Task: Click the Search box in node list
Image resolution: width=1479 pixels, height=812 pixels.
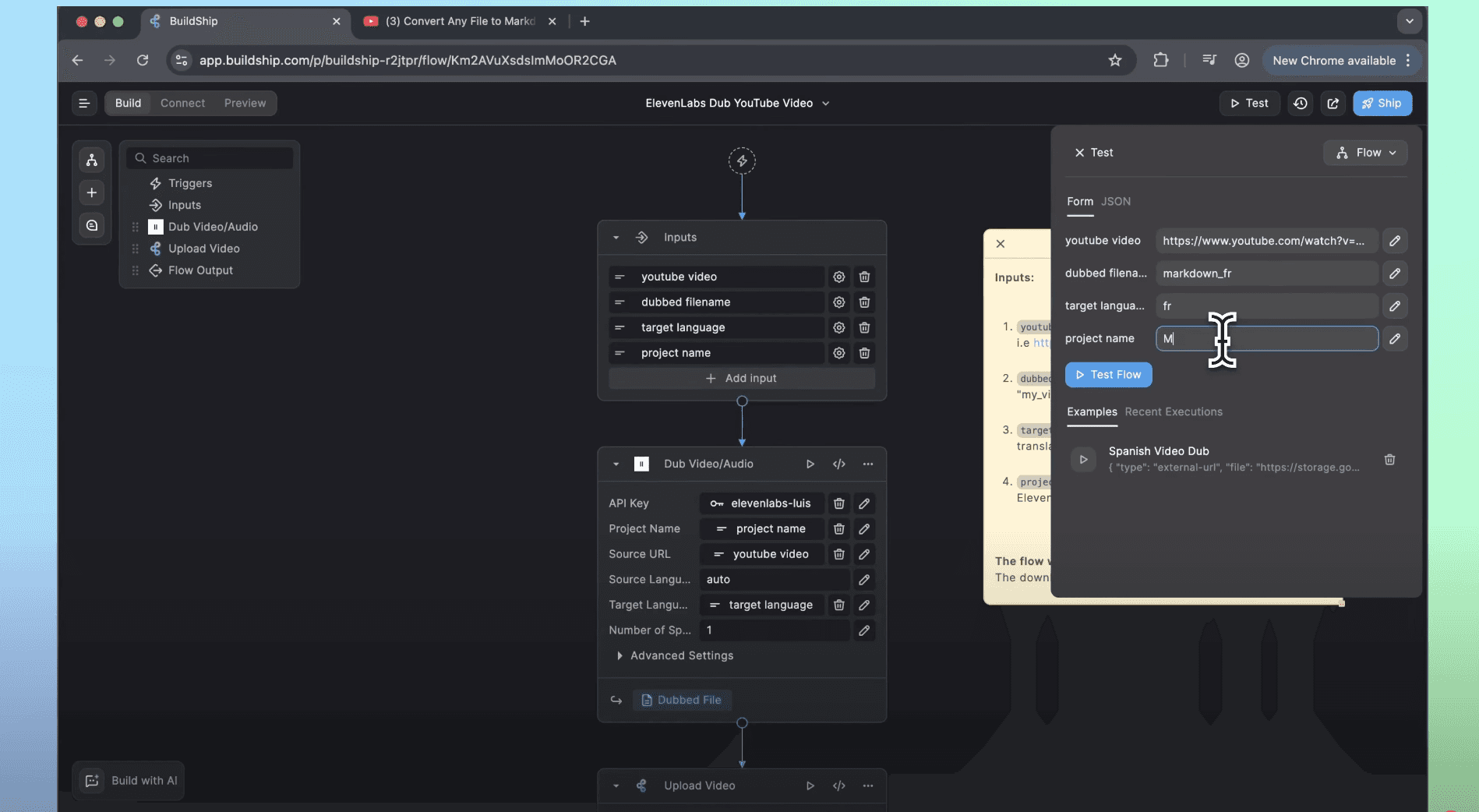Action: 210,158
